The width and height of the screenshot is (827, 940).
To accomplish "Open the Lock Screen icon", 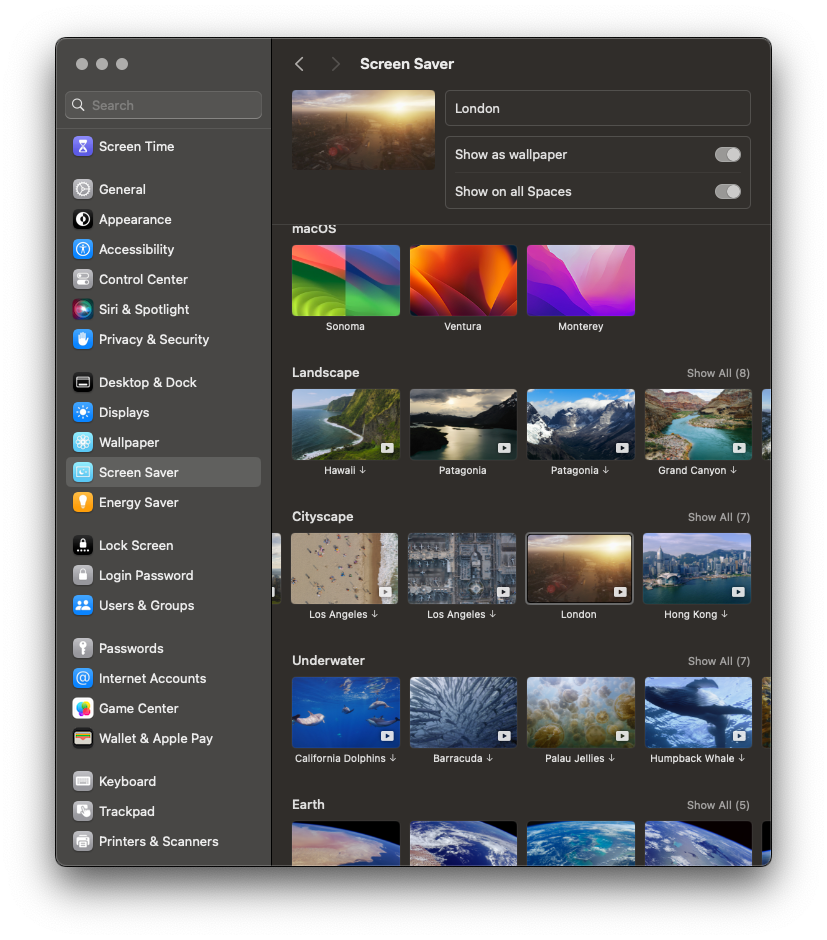I will pos(83,546).
